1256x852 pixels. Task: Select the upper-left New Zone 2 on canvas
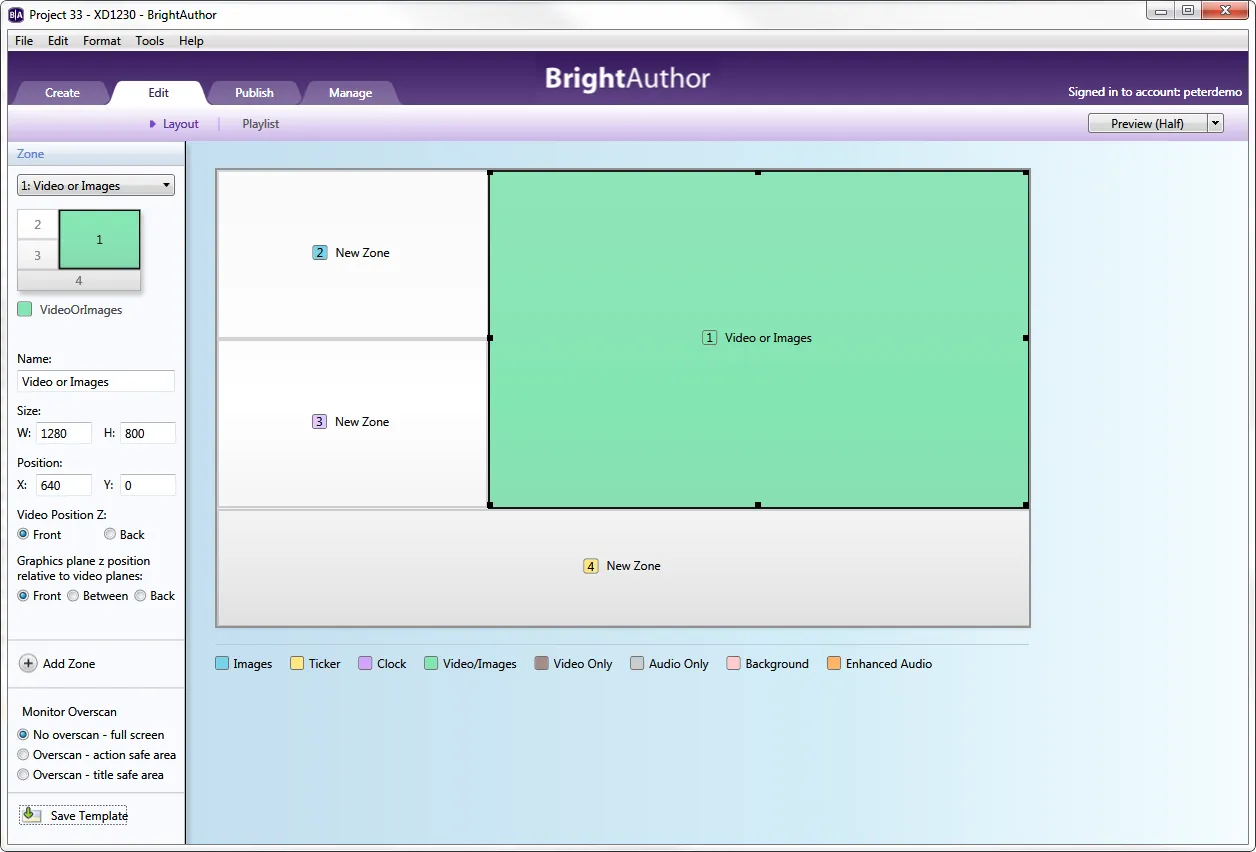(352, 254)
